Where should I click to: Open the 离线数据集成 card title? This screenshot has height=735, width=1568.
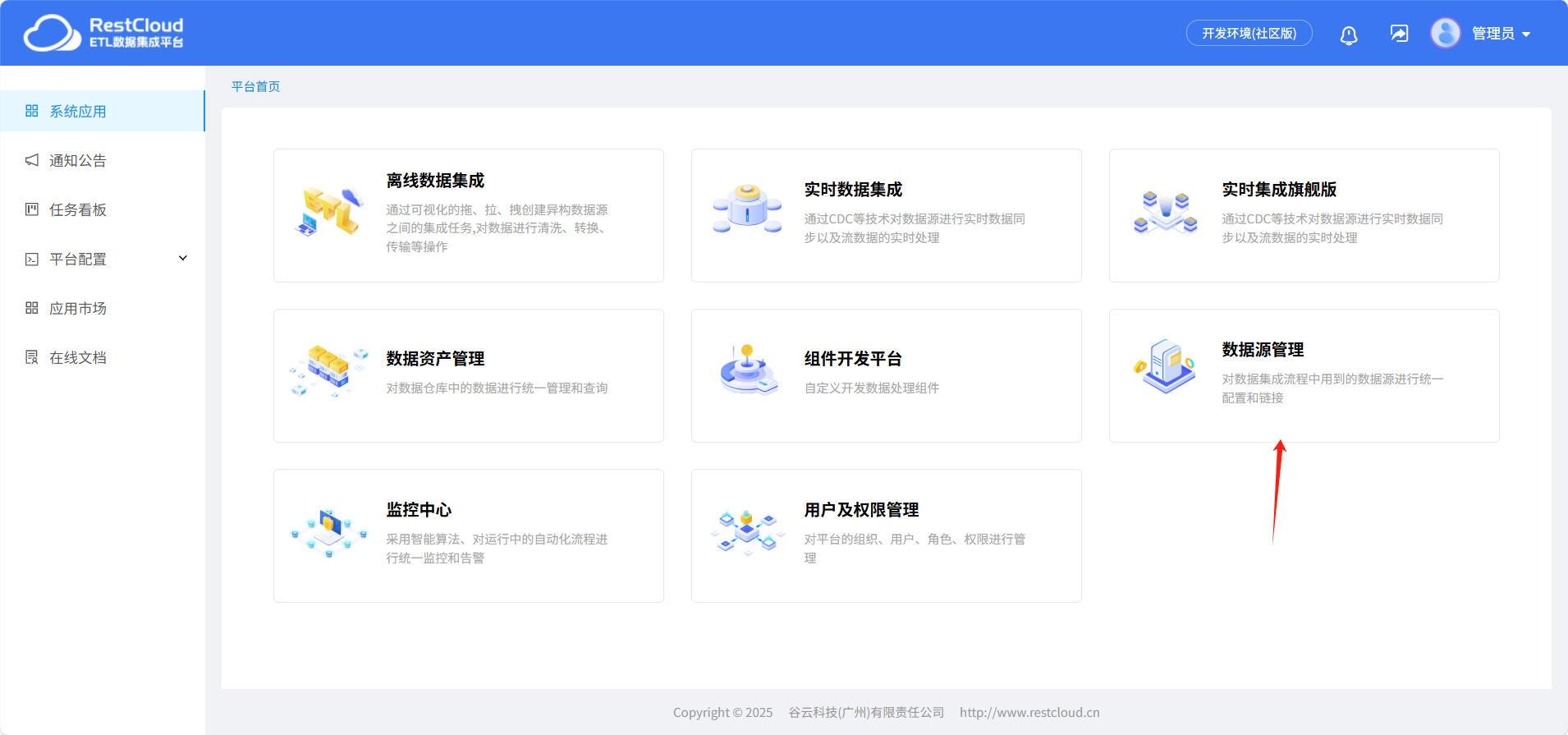(436, 181)
